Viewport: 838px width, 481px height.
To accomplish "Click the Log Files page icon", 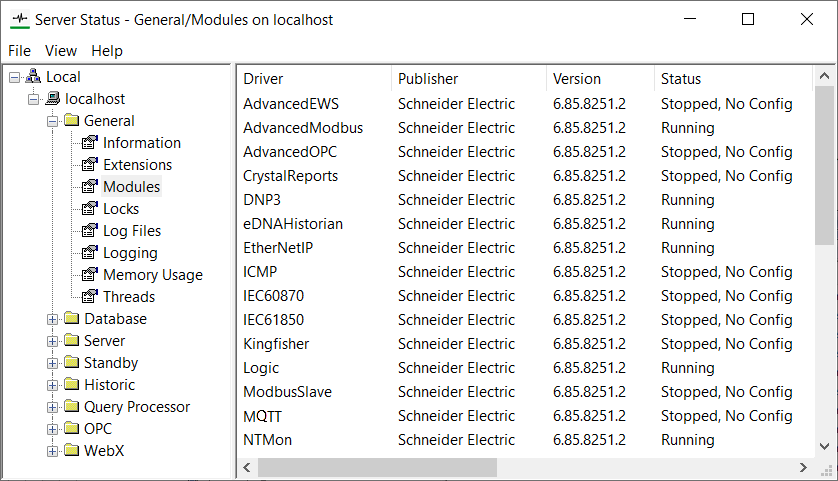I will click(90, 231).
